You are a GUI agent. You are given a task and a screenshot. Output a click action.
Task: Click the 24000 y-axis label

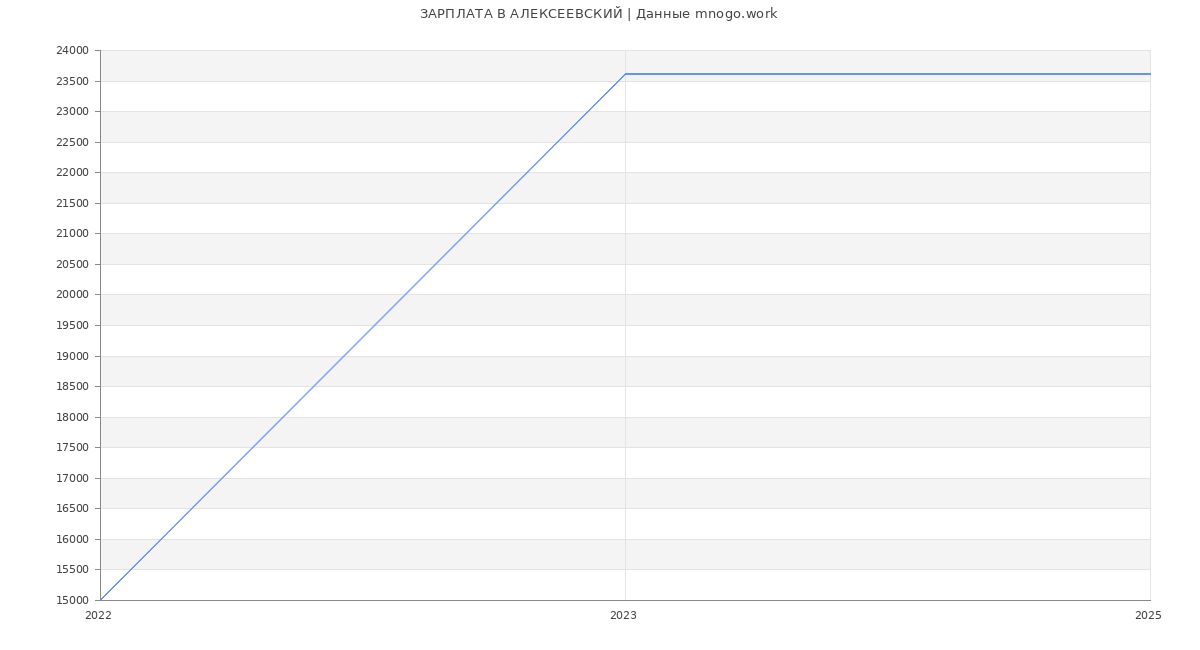72,51
